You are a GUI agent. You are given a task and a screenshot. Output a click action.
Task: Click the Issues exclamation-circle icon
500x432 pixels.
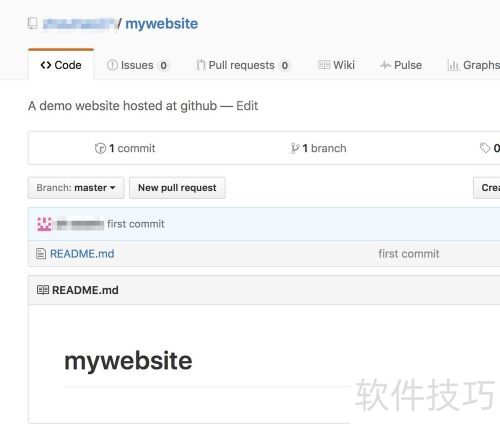[x=112, y=65]
